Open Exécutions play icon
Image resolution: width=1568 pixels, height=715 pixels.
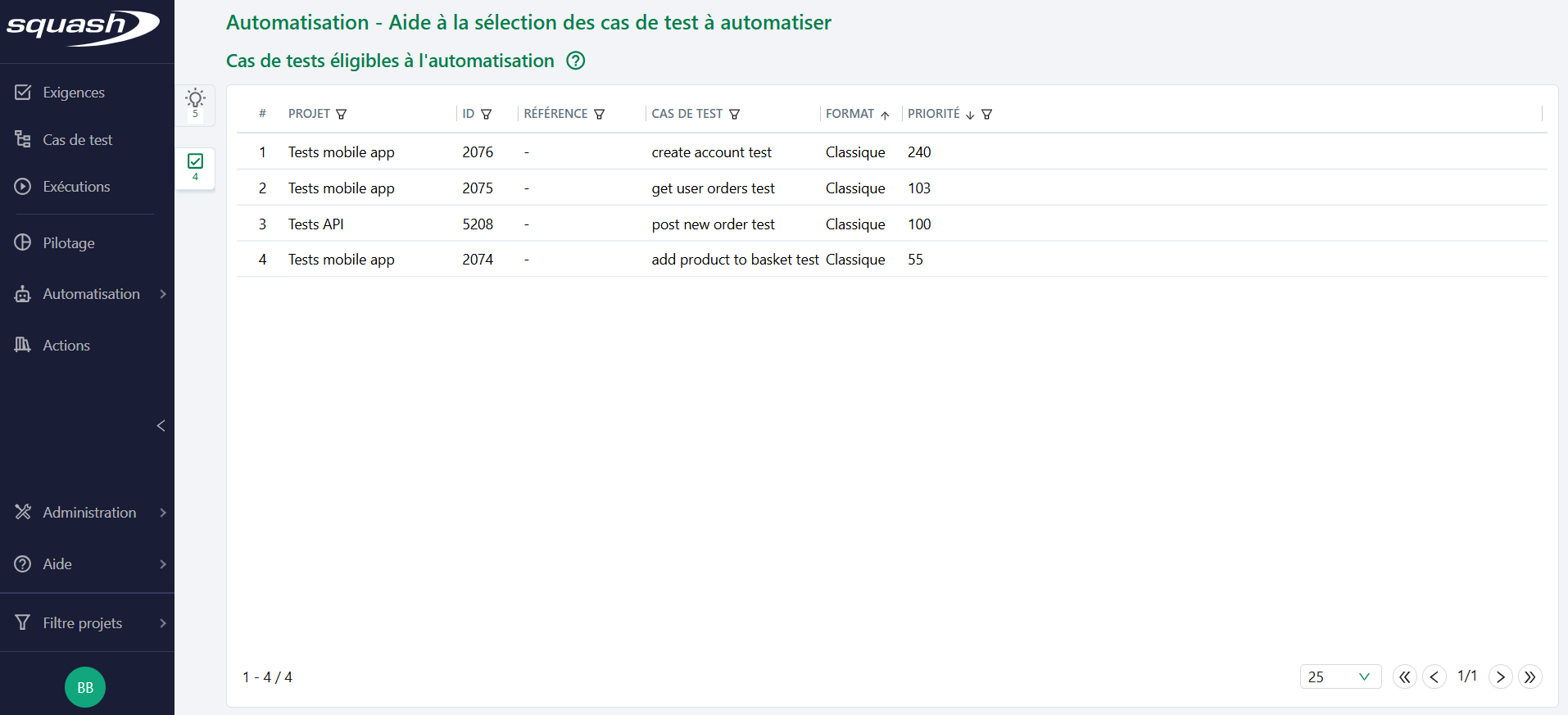click(x=23, y=187)
